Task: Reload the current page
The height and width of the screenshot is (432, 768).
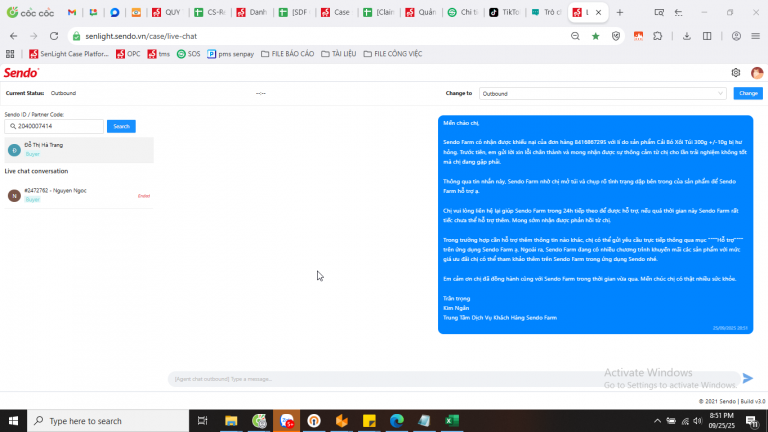Action: [54, 36]
